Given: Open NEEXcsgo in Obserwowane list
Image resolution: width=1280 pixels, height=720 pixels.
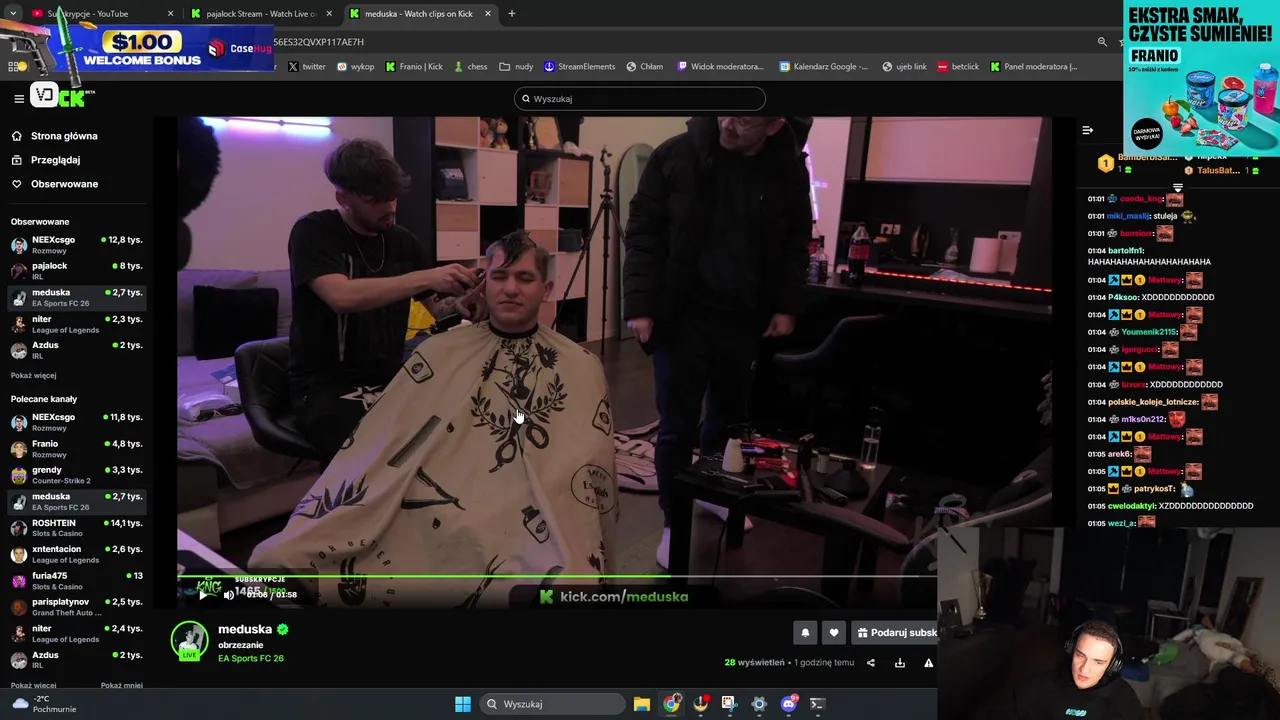Looking at the screenshot, I should point(76,245).
